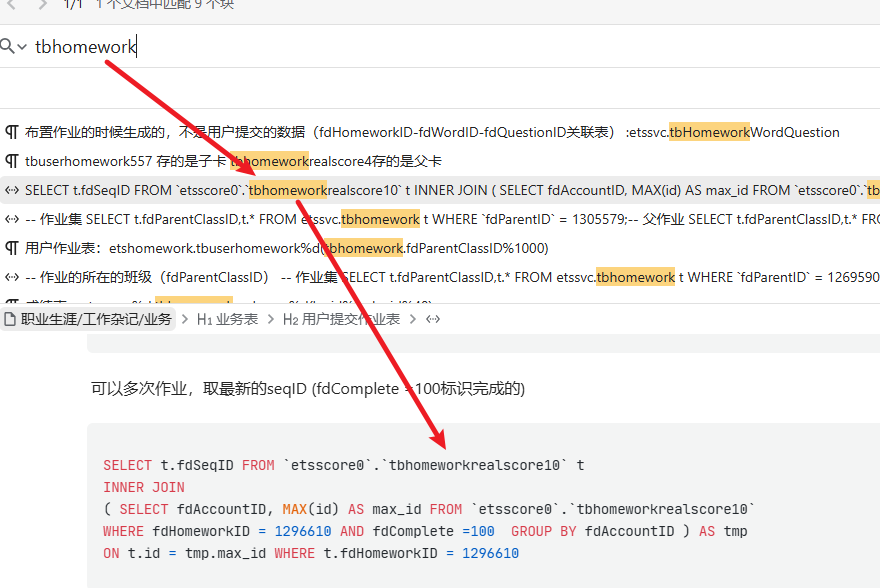
Task: Click paragraph icon of 用户作业表 result
Action: pos(12,249)
